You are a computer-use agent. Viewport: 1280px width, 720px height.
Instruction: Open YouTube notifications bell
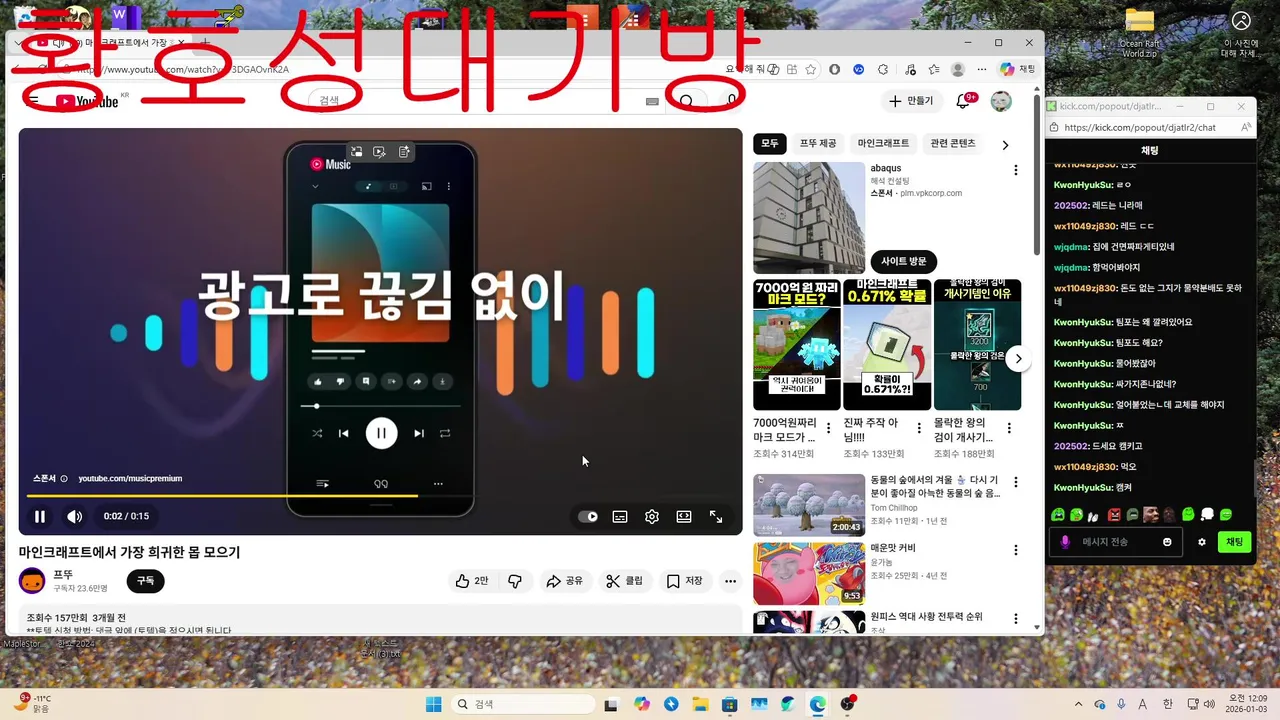pos(964,101)
